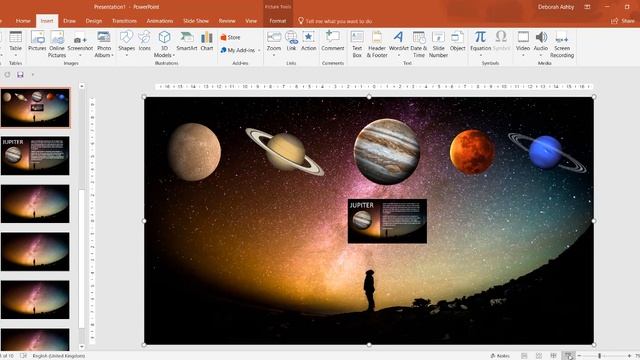The image size is (640, 360).
Task: Select the first slide thumbnail with planets
Action: (x=36, y=108)
